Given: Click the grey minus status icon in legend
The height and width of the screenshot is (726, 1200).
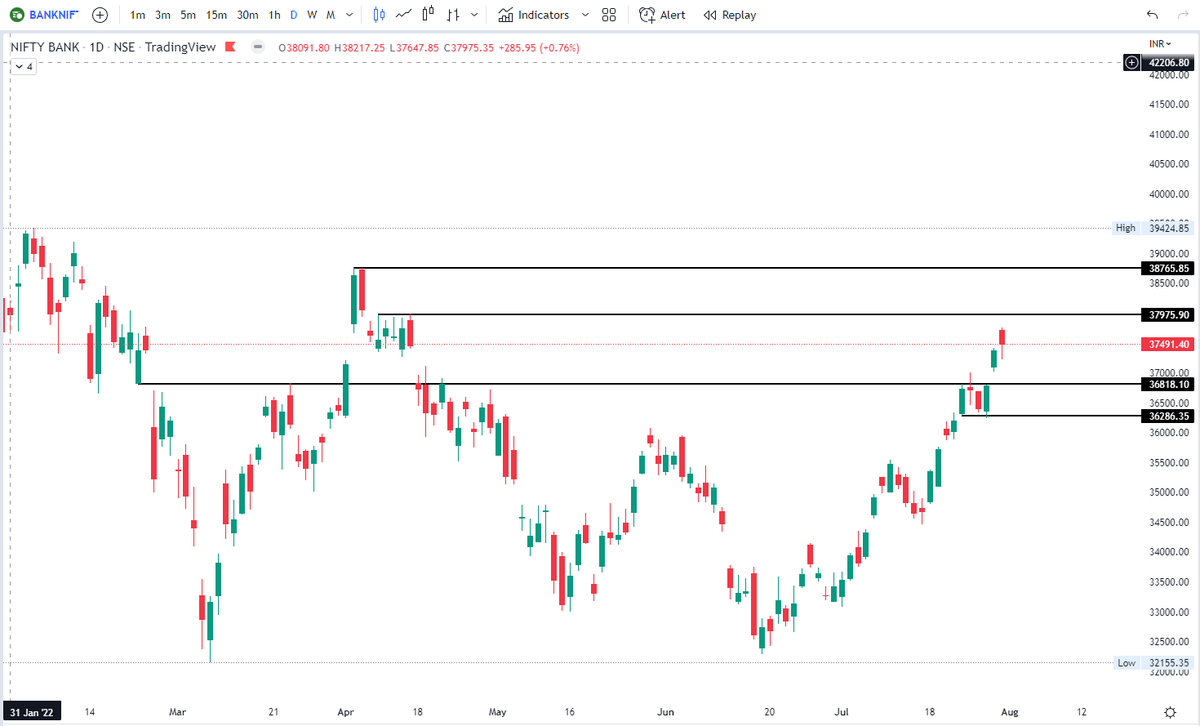Looking at the screenshot, I should pyautogui.click(x=258, y=47).
